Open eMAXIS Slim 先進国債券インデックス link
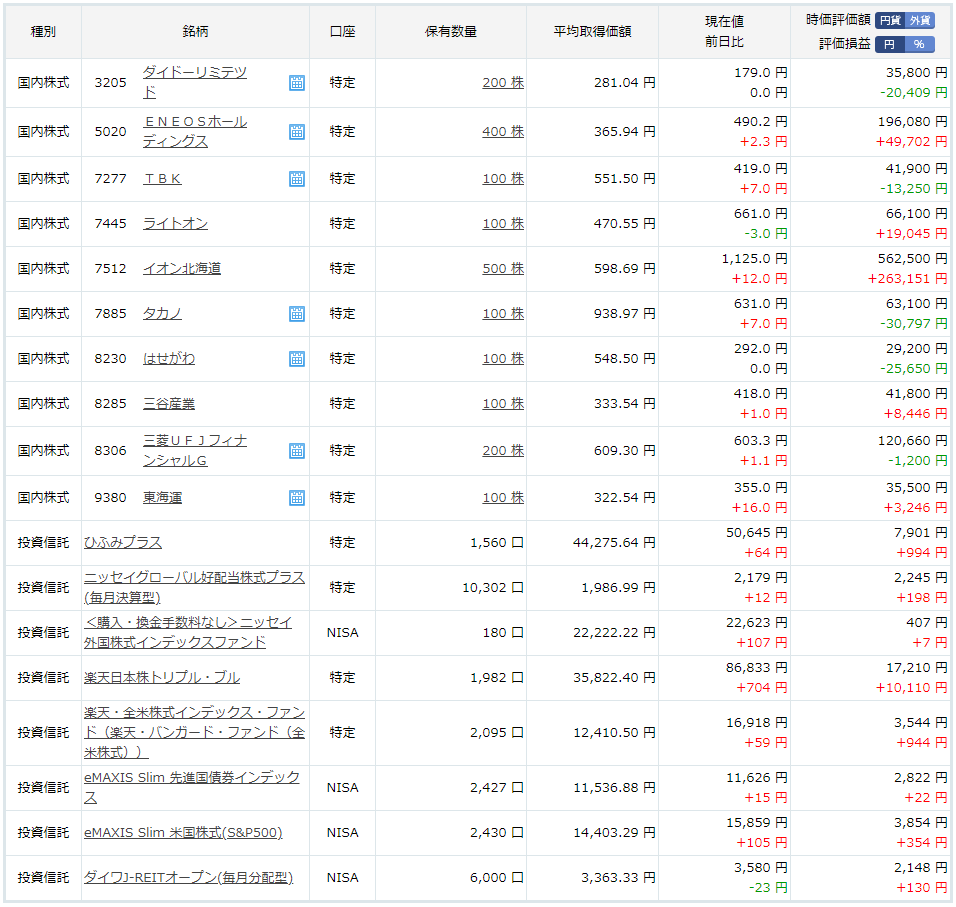Viewport: 956px width, 907px height. click(x=191, y=788)
